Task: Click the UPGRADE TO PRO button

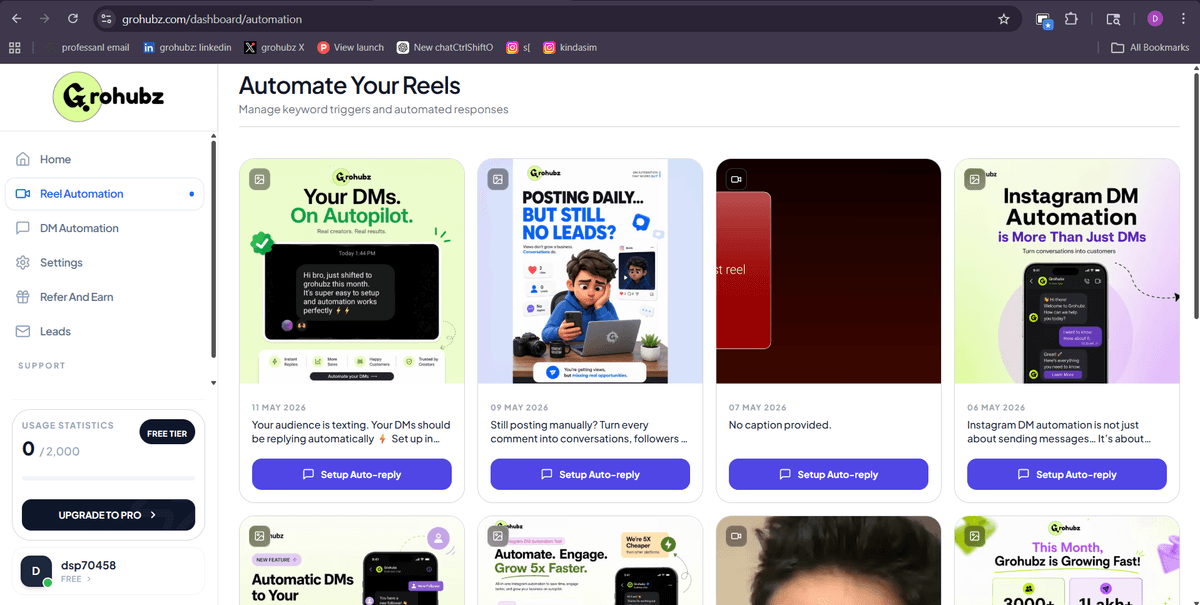Action: [108, 515]
